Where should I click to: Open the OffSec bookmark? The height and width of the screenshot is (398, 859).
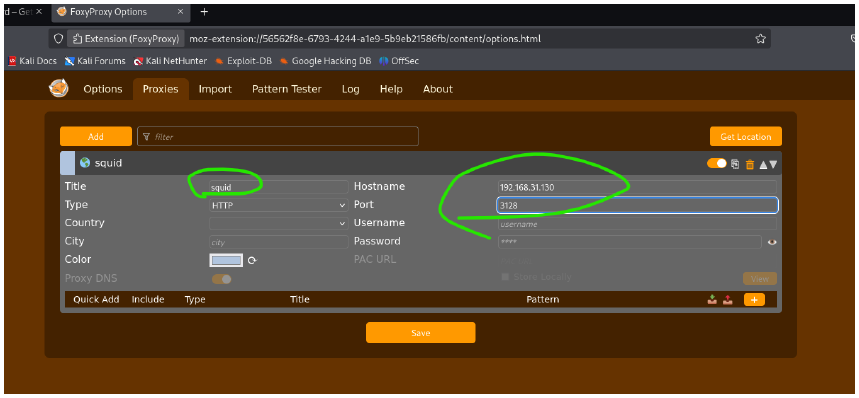[x=399, y=61]
